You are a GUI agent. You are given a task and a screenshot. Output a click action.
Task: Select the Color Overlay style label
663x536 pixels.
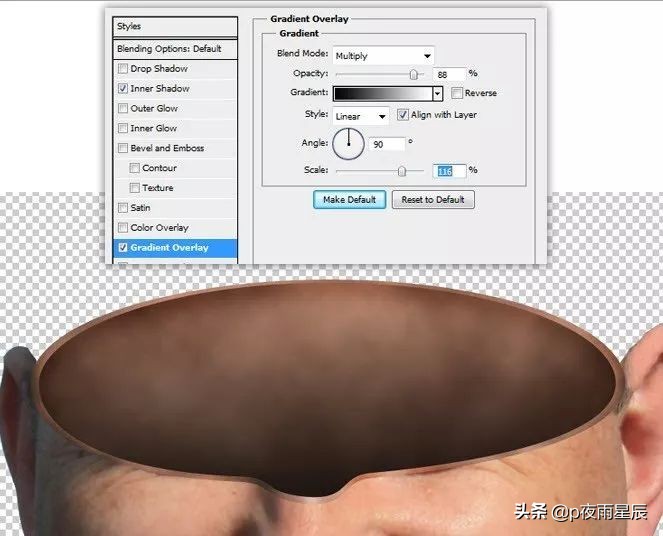pos(159,227)
